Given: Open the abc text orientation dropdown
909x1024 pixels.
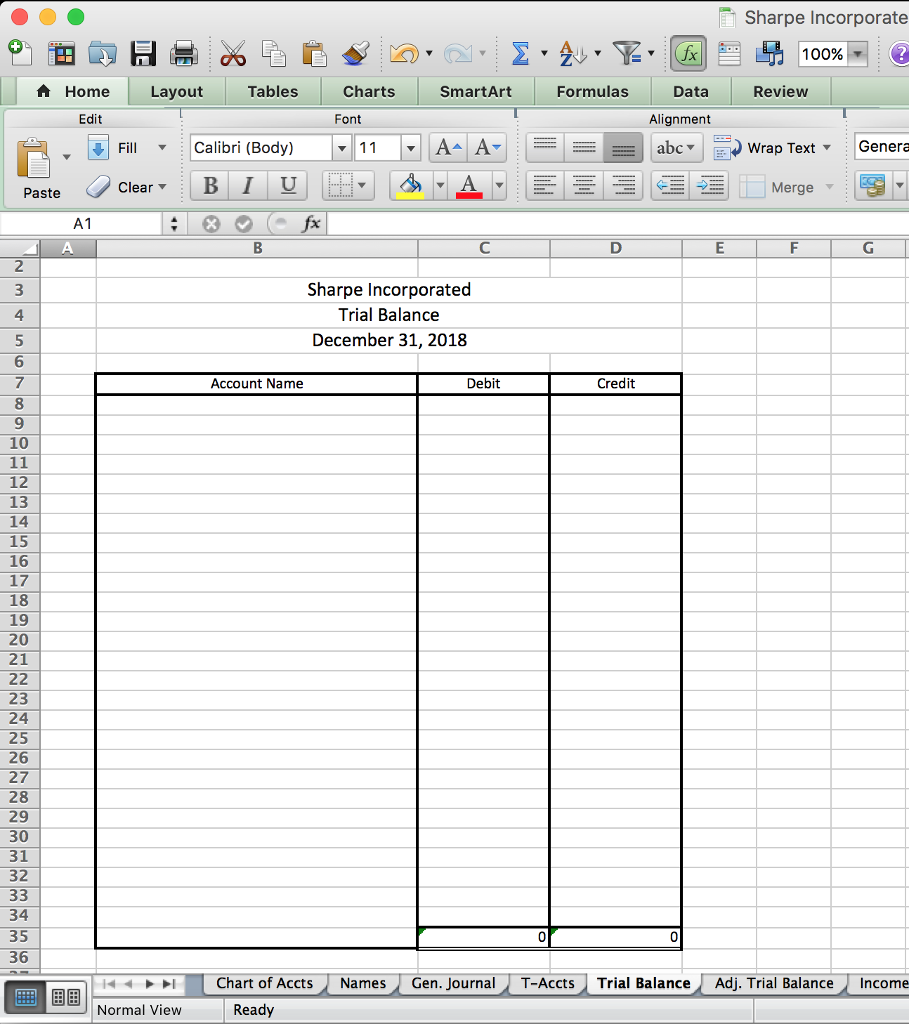Looking at the screenshot, I should click(677, 148).
